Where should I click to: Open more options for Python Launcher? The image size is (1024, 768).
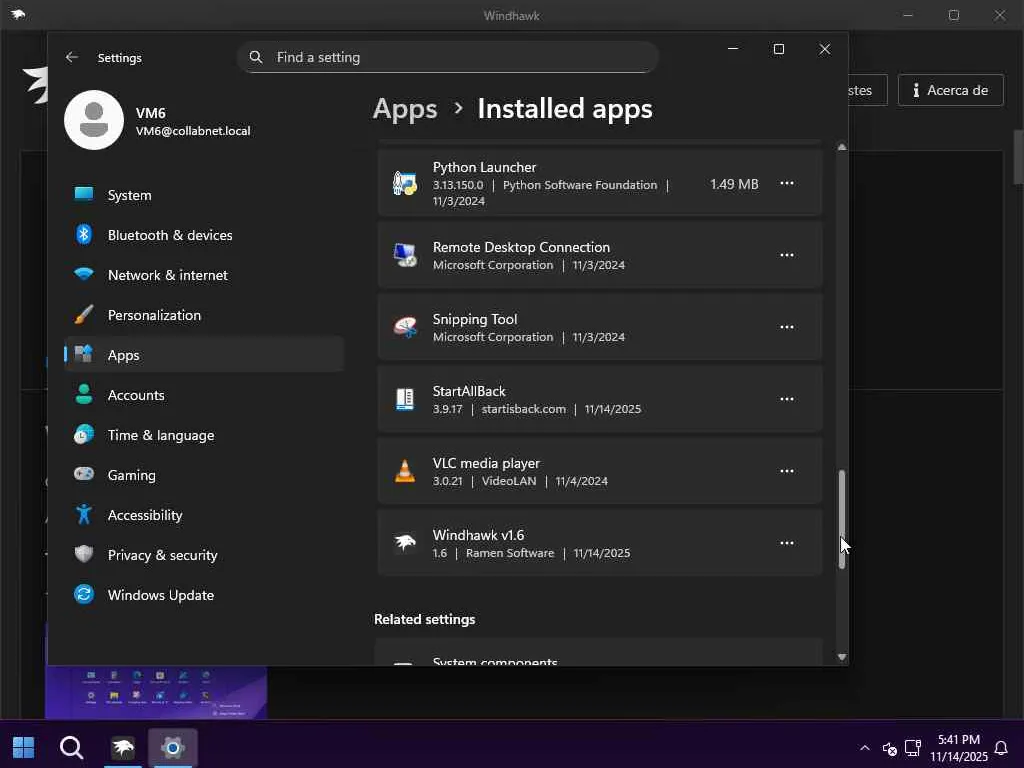[787, 183]
